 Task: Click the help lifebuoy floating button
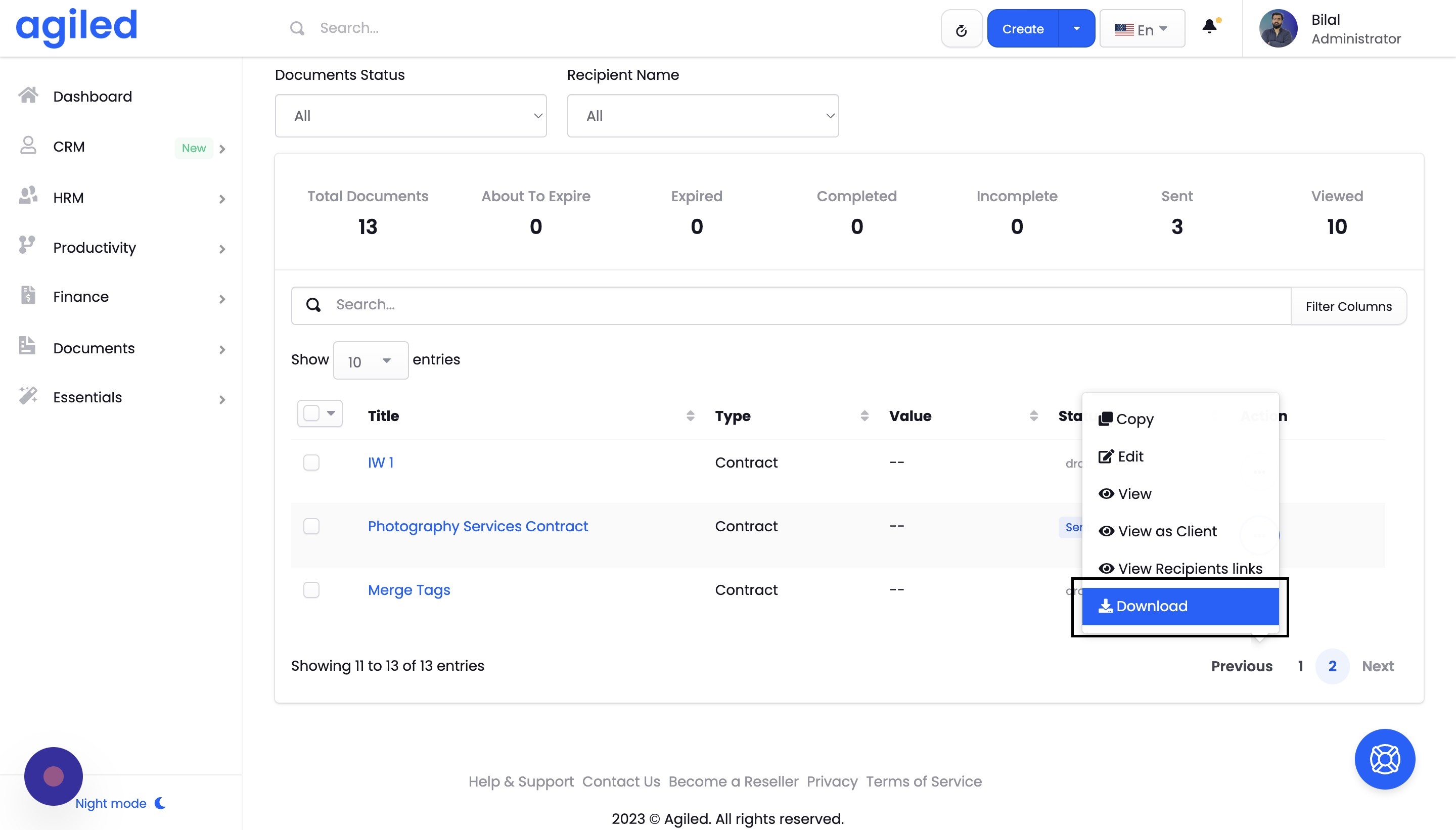(1384, 759)
